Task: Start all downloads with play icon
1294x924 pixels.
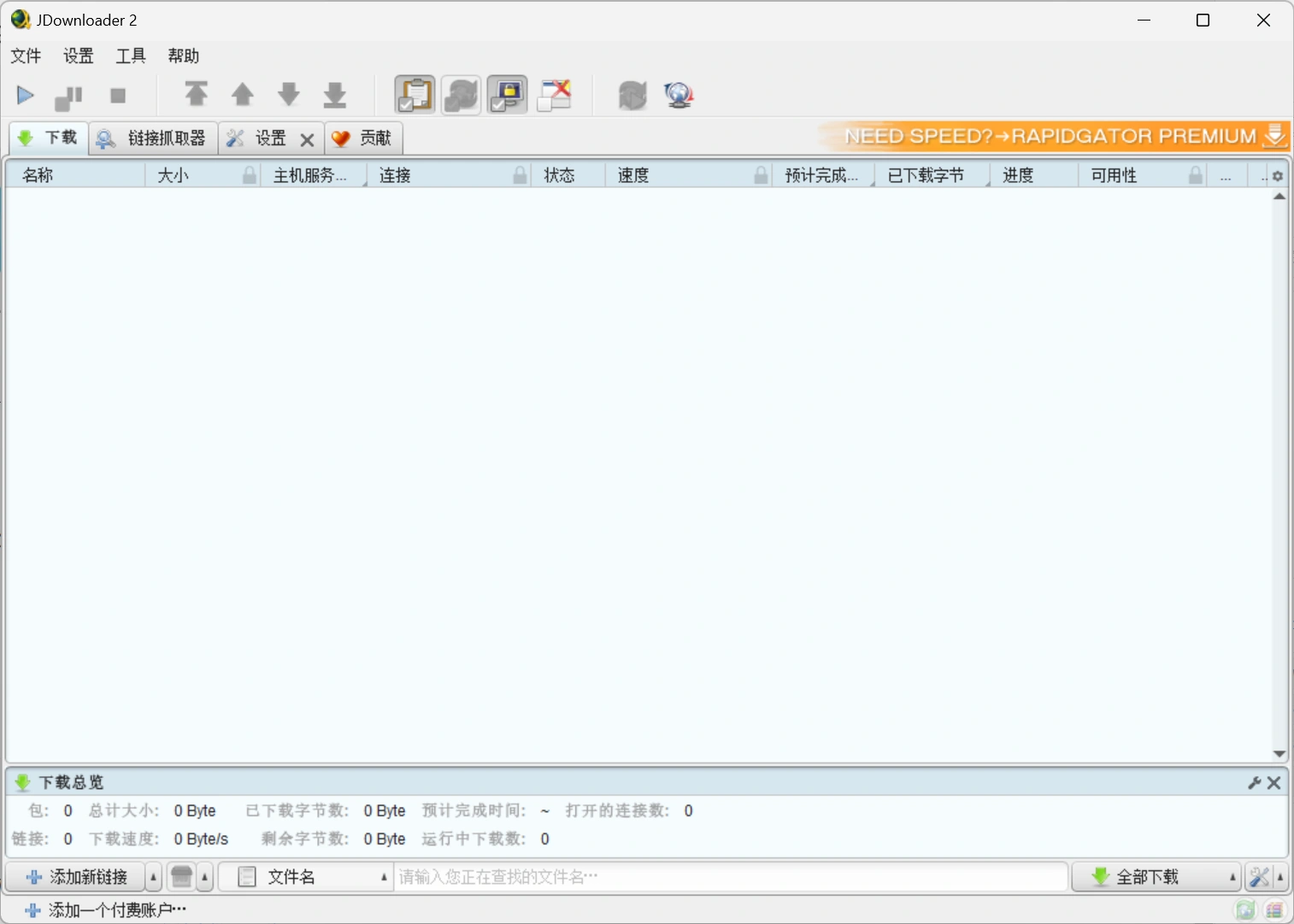Action: [26, 95]
